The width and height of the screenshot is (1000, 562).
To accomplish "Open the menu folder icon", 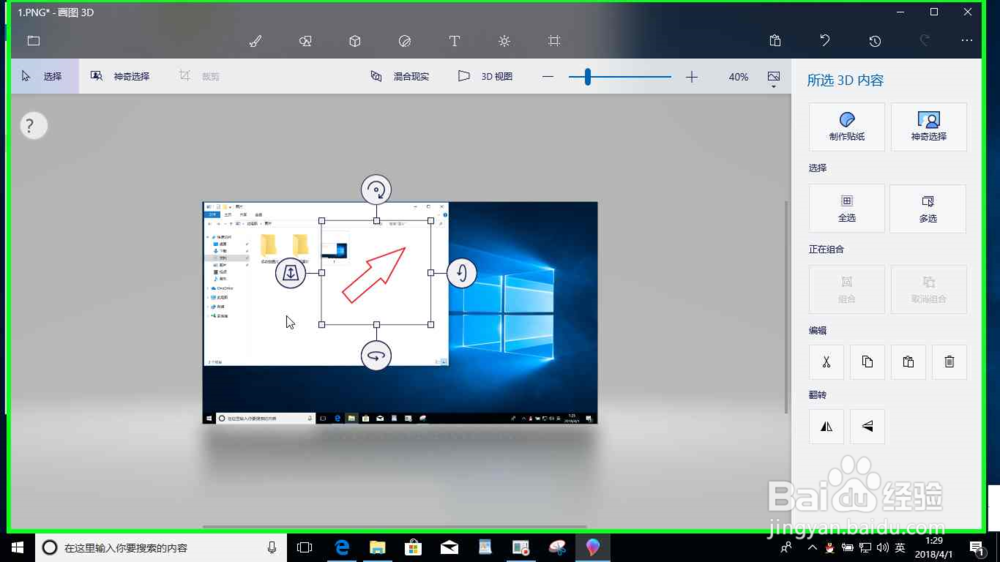I will [x=34, y=41].
